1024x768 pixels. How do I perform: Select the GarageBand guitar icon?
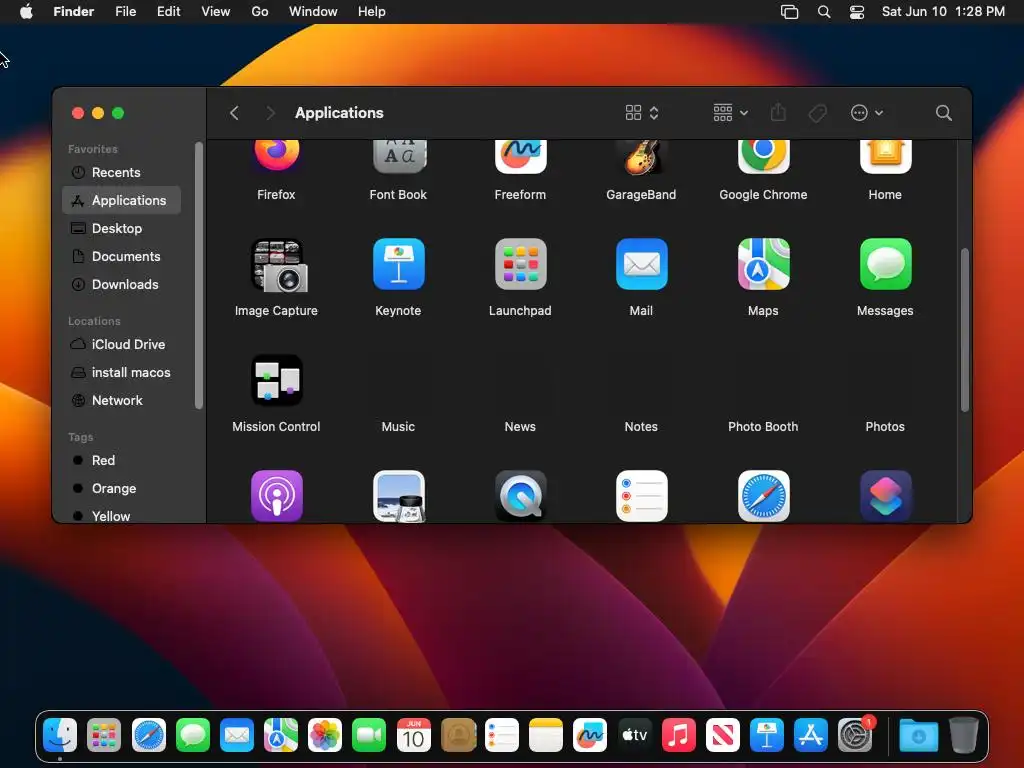point(641,157)
